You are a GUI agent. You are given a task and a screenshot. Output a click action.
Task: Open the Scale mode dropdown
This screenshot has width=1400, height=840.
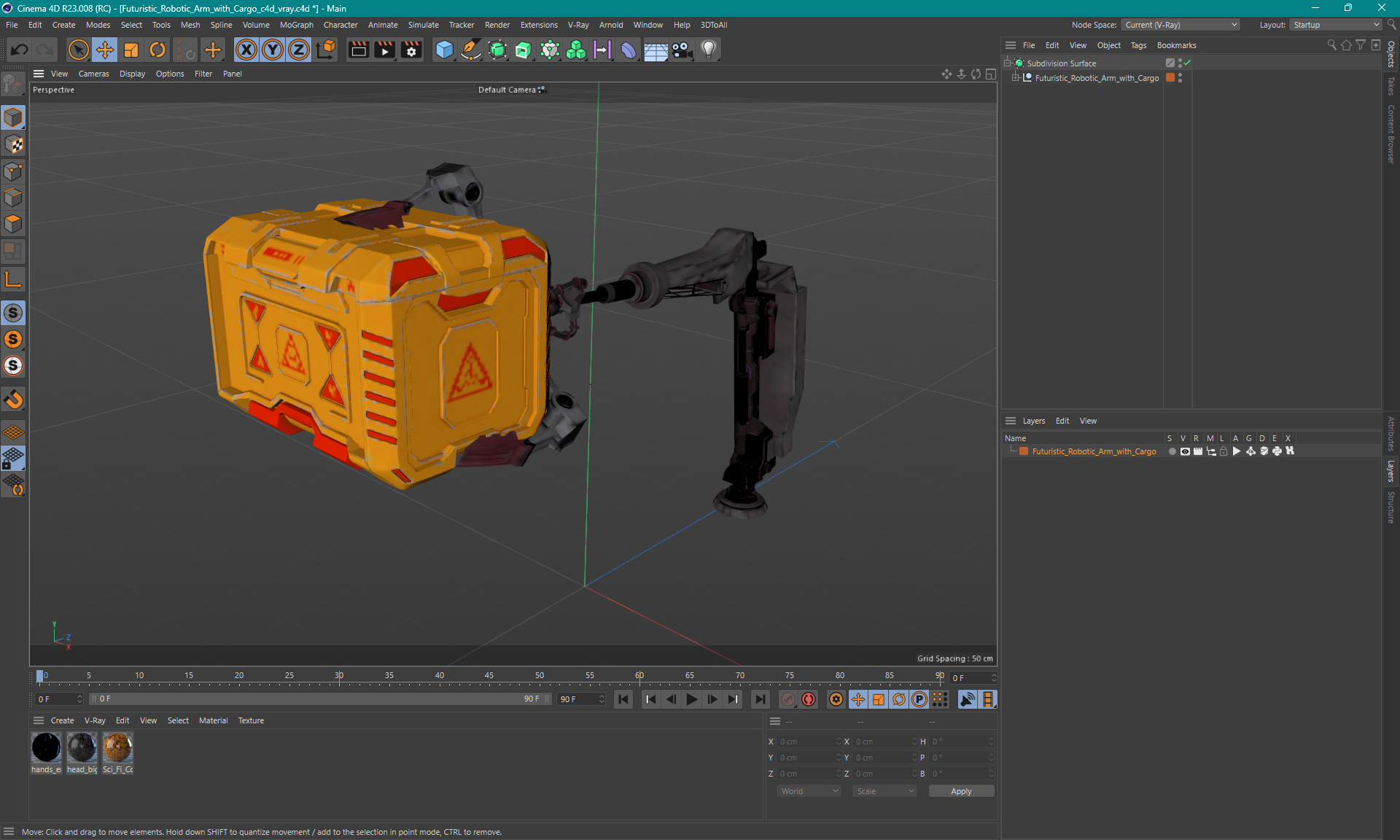885,791
